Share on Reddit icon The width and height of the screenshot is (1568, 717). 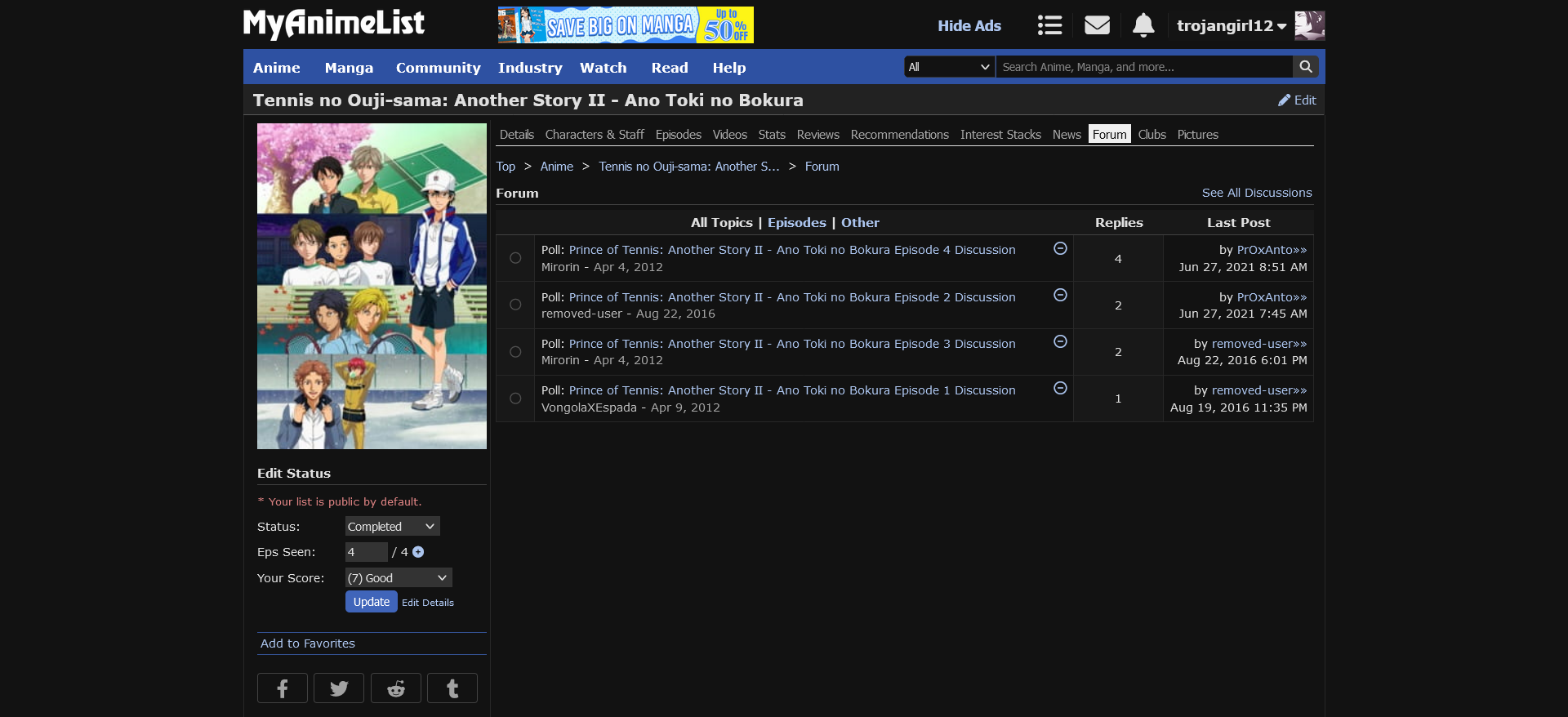(x=396, y=688)
